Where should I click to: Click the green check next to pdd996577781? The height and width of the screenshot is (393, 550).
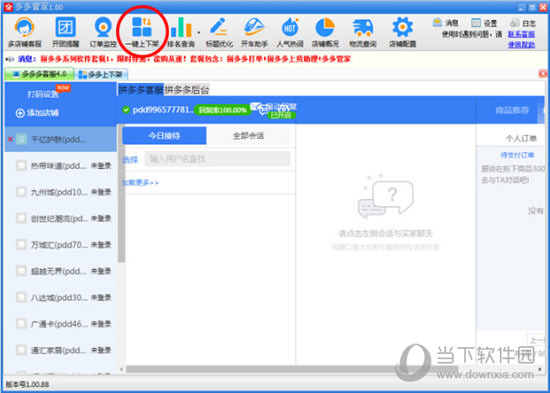click(x=126, y=110)
